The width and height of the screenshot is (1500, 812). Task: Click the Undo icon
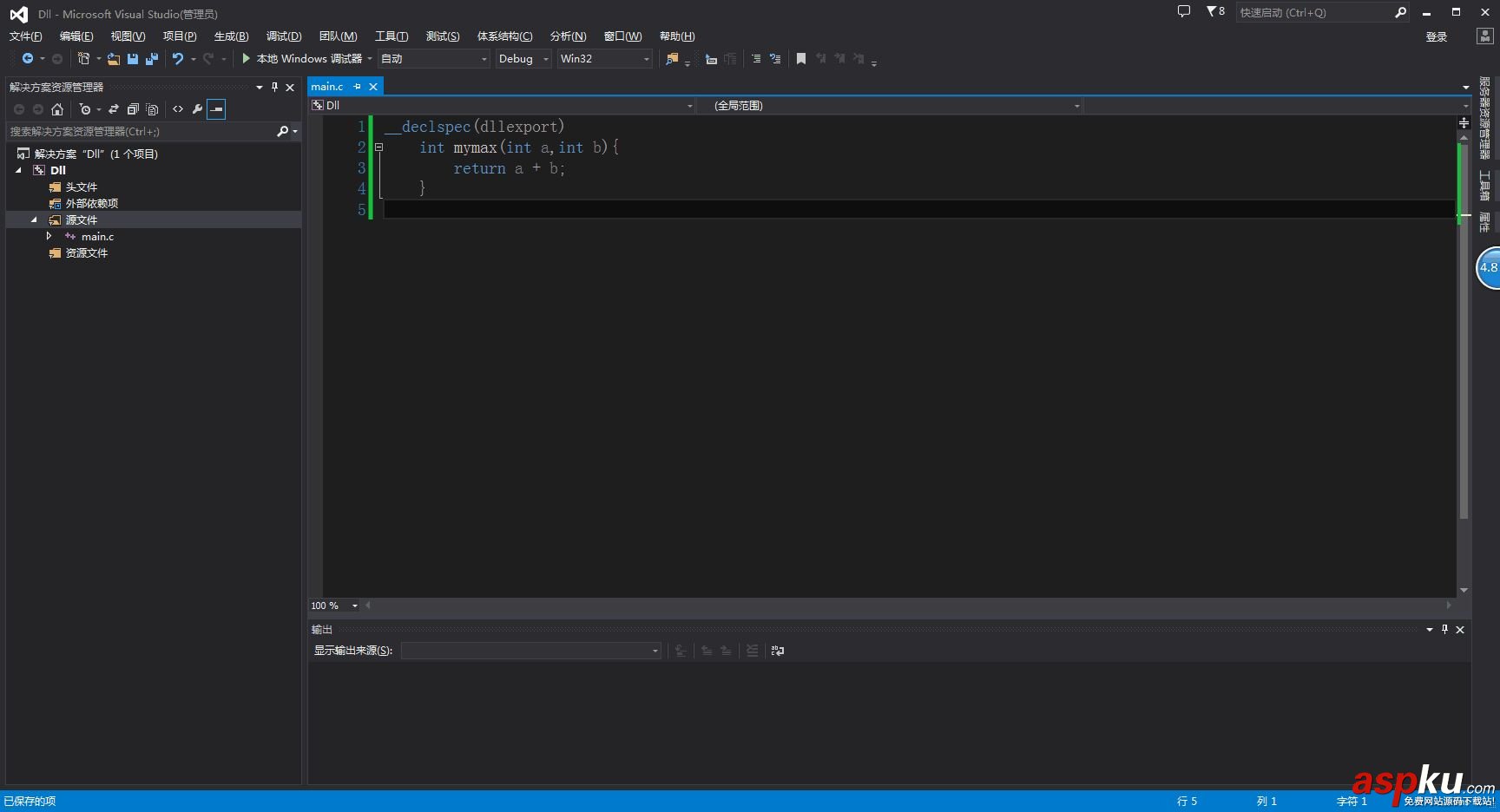point(176,58)
